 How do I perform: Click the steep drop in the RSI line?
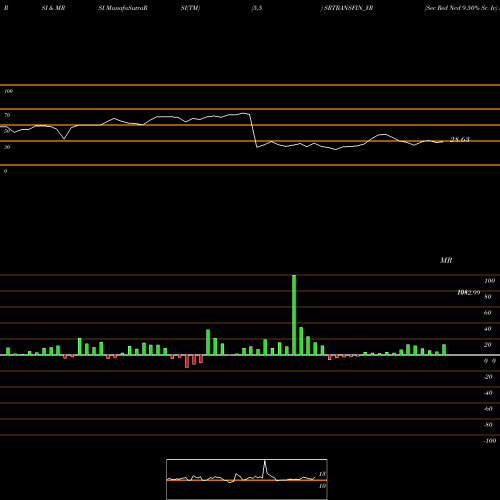coord(253,131)
